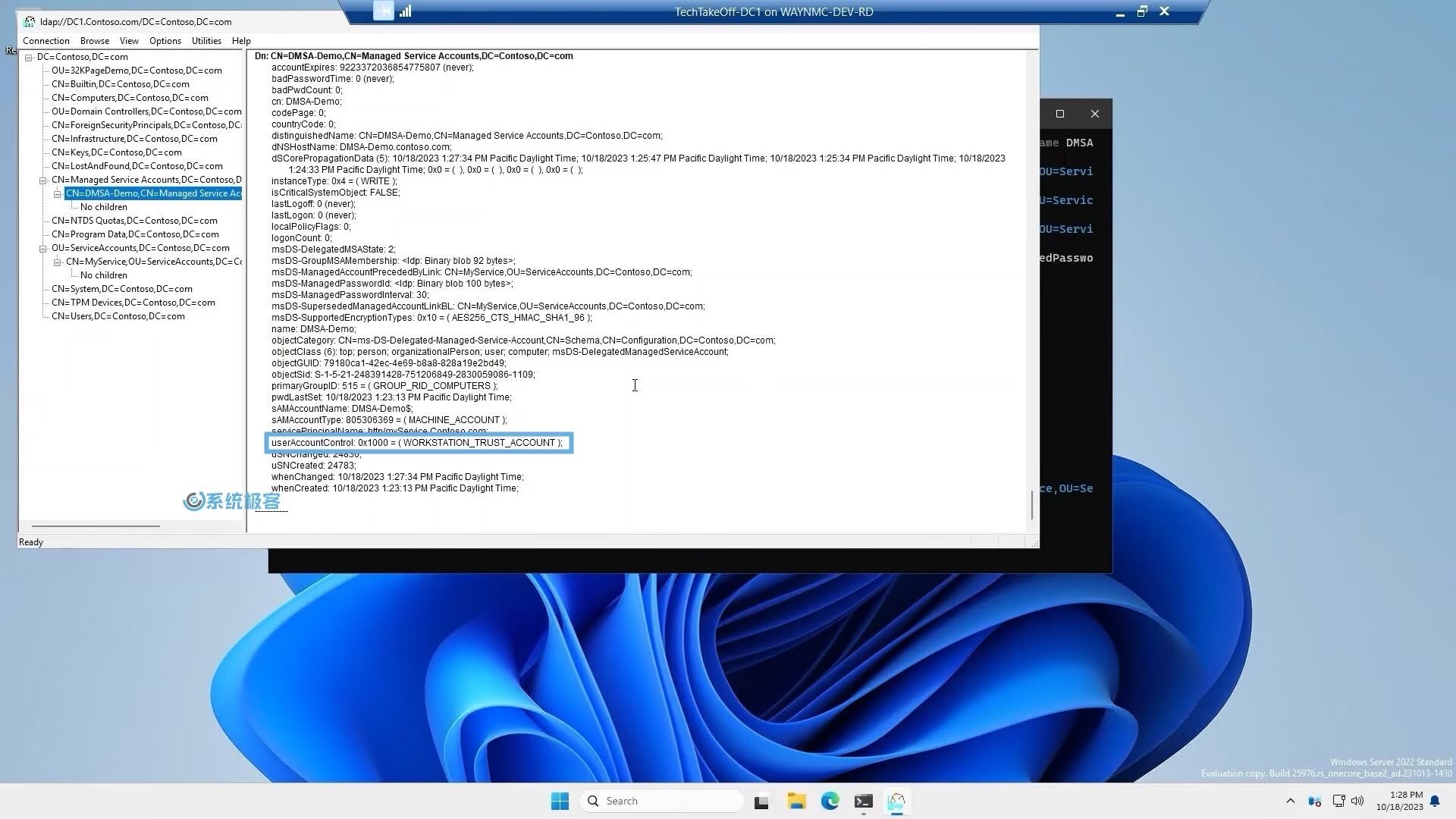Select CN=System,DC=Contoso,DC=com entry
This screenshot has width=1456, height=819.
(122, 289)
